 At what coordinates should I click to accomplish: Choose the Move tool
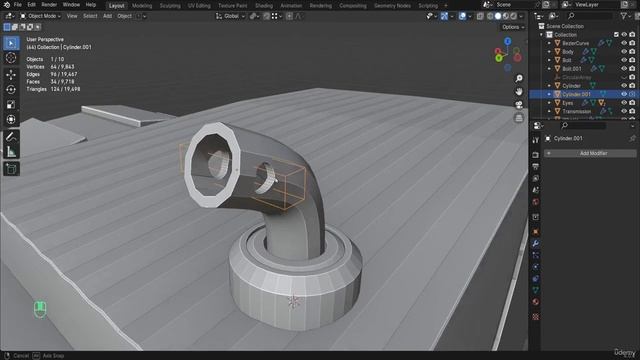click(11, 75)
